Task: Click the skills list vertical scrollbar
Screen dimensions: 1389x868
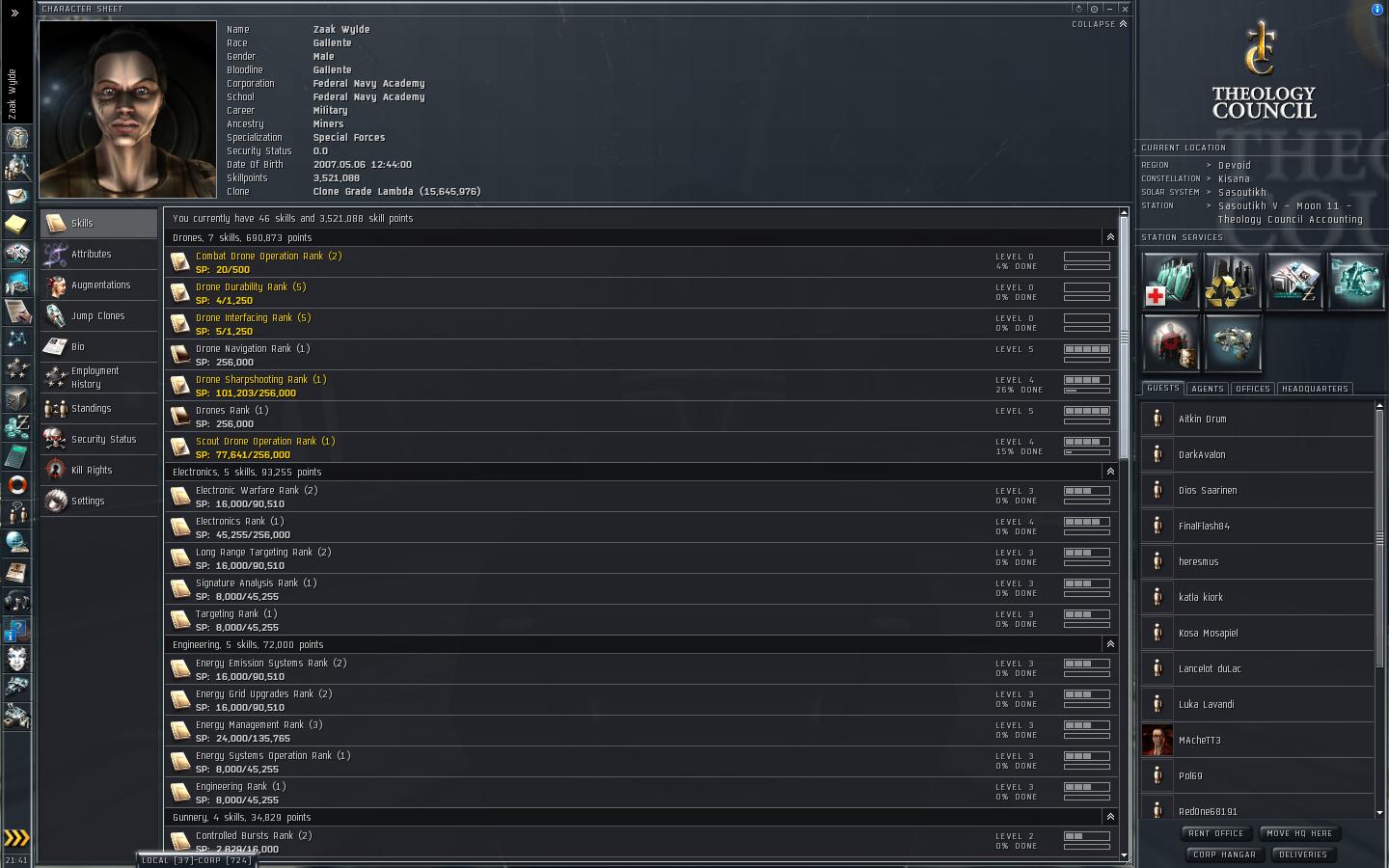Action: [1124, 338]
